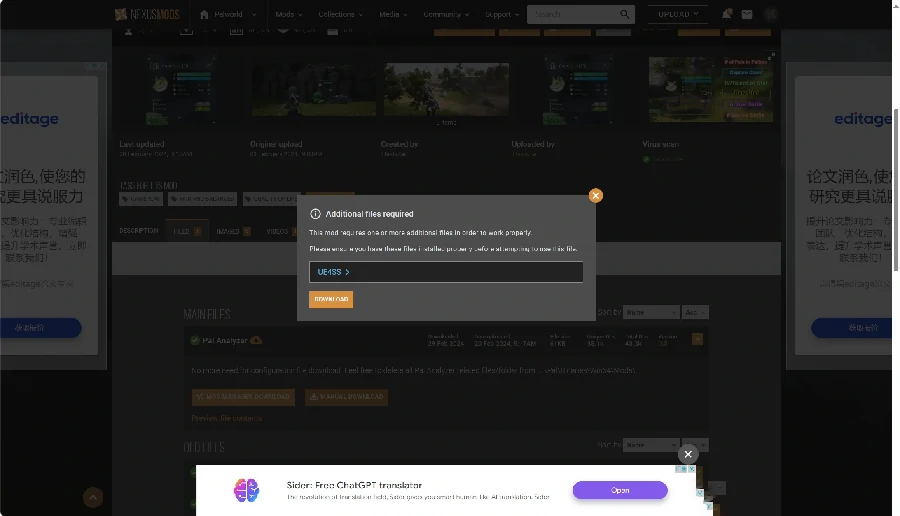Click the scroll-to-top arrow button
The width and height of the screenshot is (900, 516).
pos(93,498)
